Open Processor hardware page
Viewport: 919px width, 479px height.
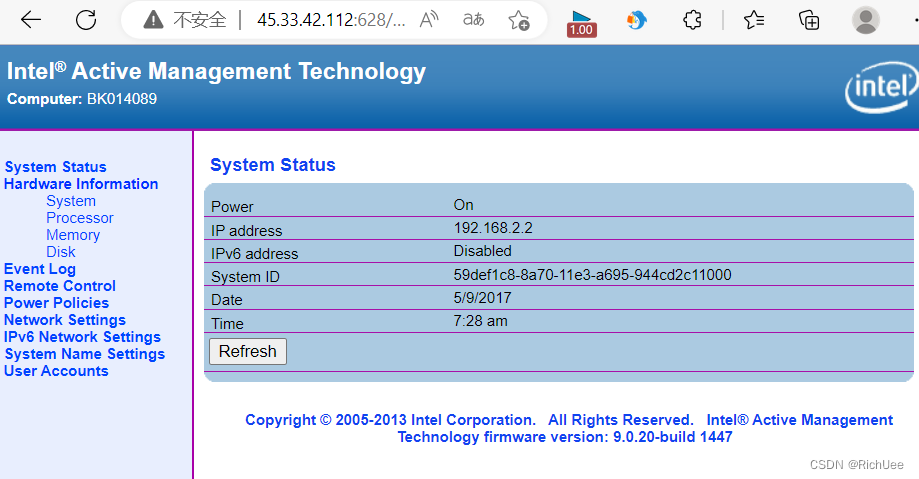[x=80, y=218]
